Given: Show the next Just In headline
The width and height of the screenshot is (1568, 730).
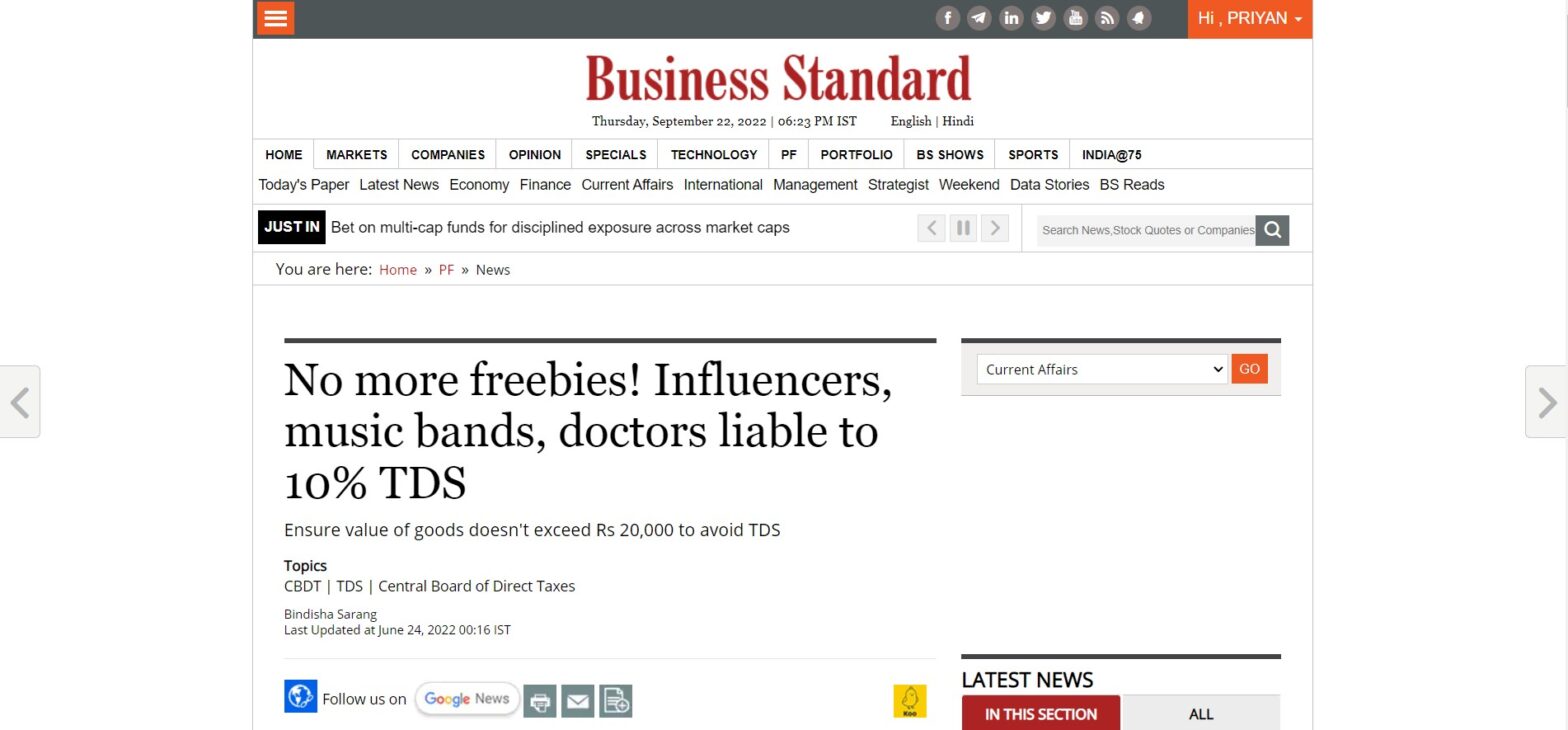Looking at the screenshot, I should (995, 228).
